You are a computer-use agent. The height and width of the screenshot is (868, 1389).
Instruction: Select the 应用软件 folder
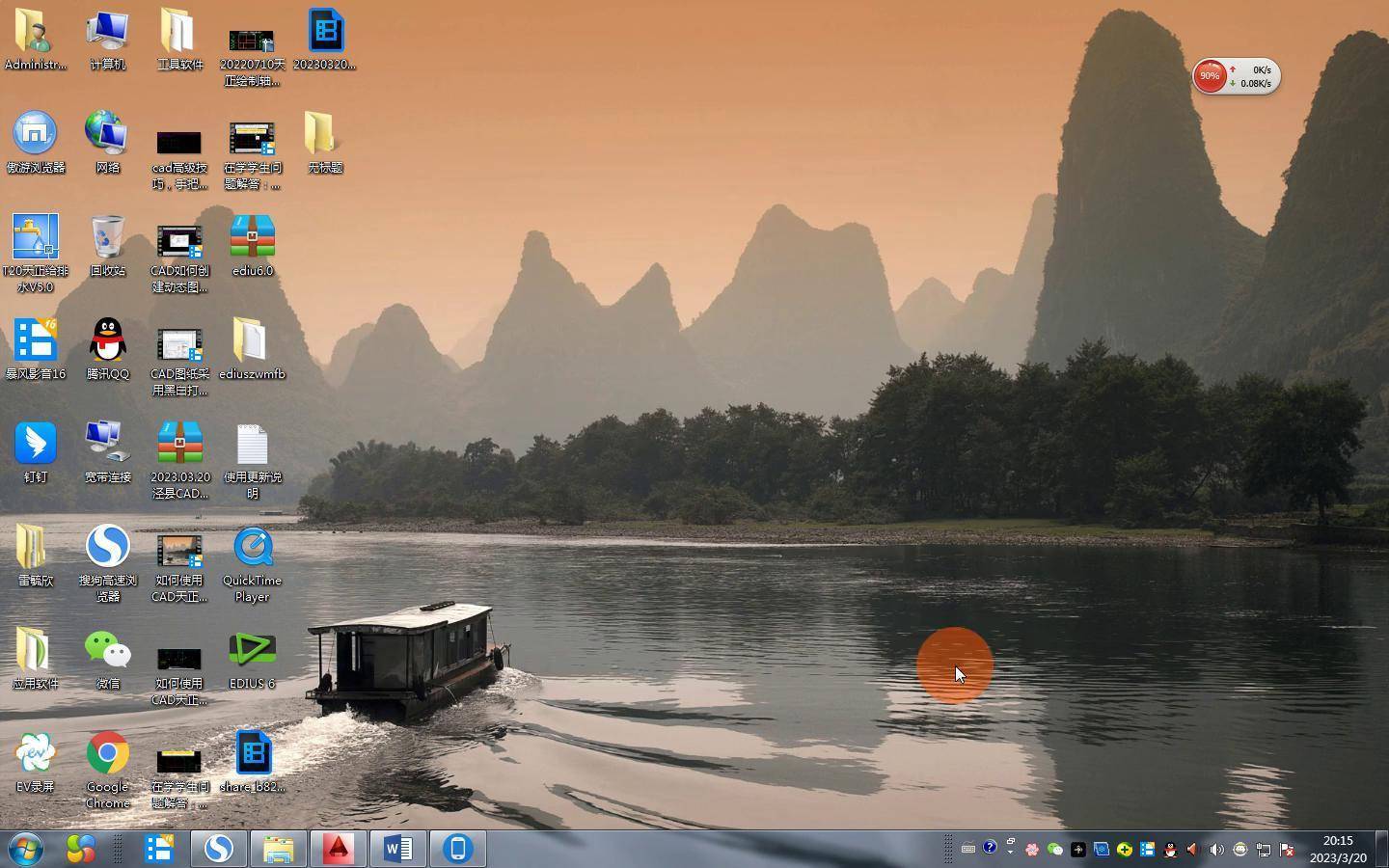36,658
